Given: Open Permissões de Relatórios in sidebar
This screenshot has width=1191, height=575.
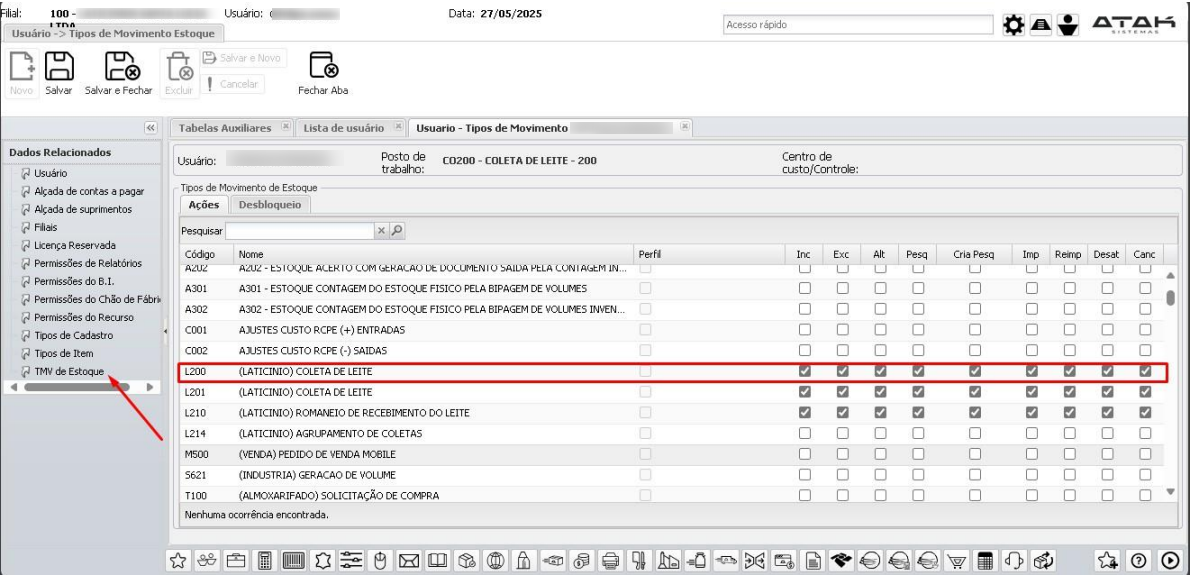Looking at the screenshot, I should point(88,264).
